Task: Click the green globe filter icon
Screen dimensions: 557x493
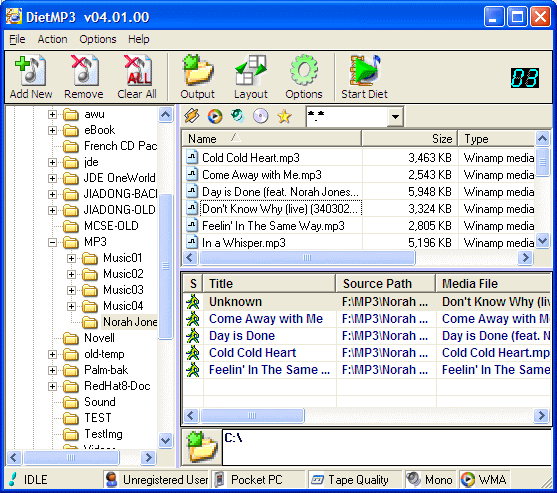Action: (x=238, y=116)
